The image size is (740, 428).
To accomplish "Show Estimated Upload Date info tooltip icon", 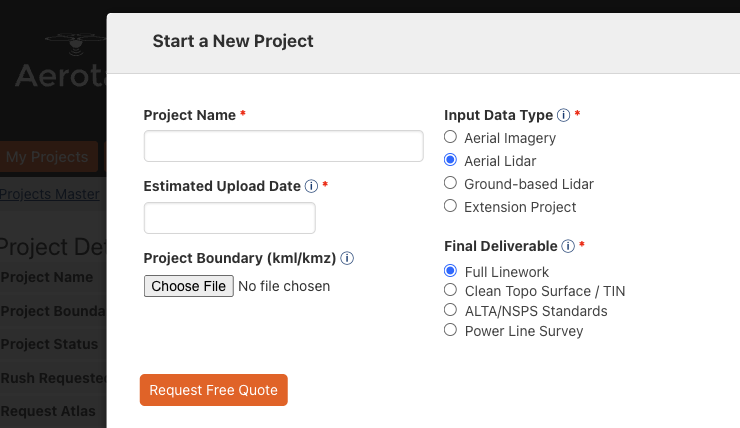I will coord(311,186).
